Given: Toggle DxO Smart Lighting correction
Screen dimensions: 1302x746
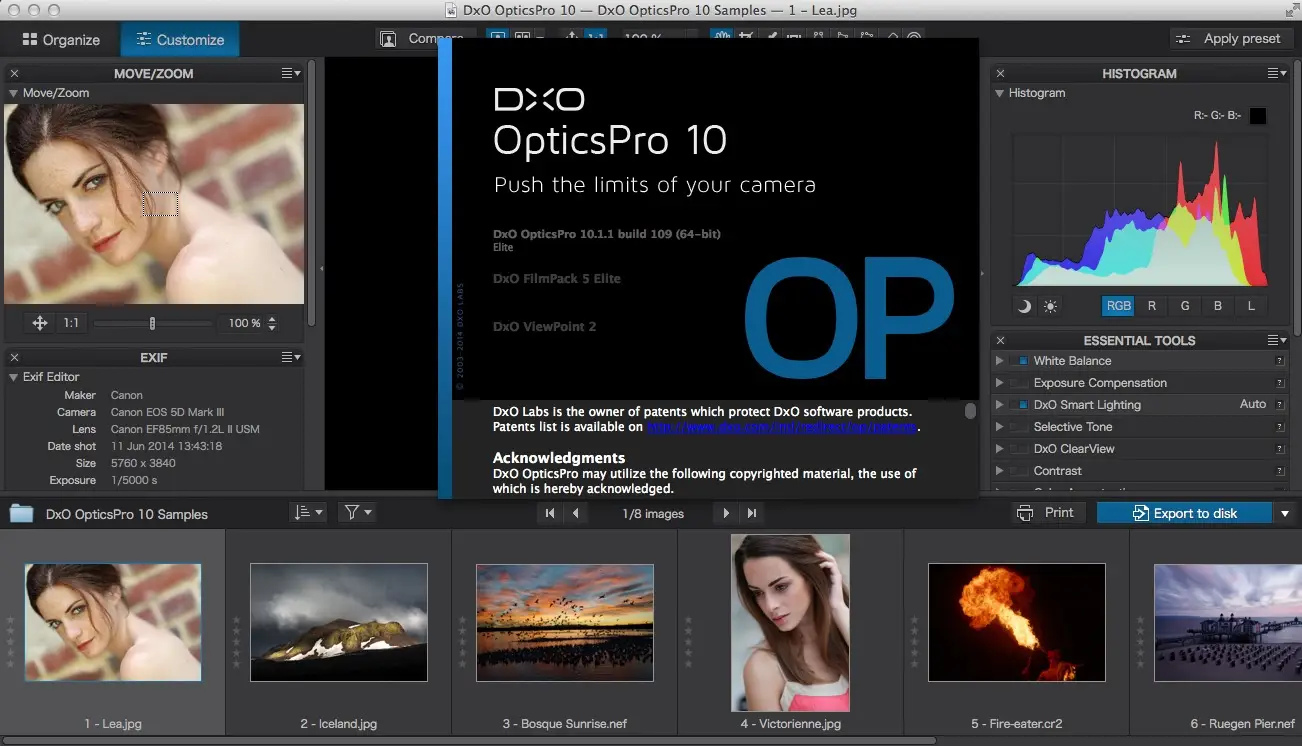Looking at the screenshot, I should pos(1019,405).
